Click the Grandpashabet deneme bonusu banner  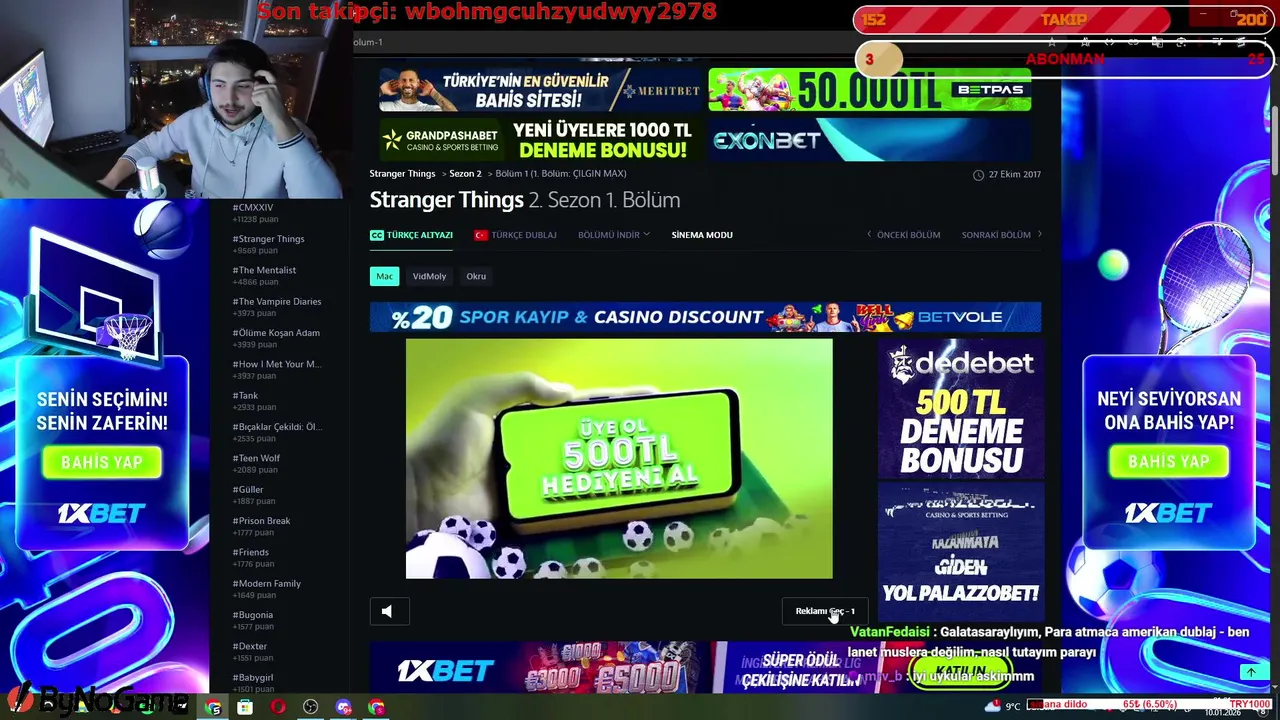(x=540, y=140)
